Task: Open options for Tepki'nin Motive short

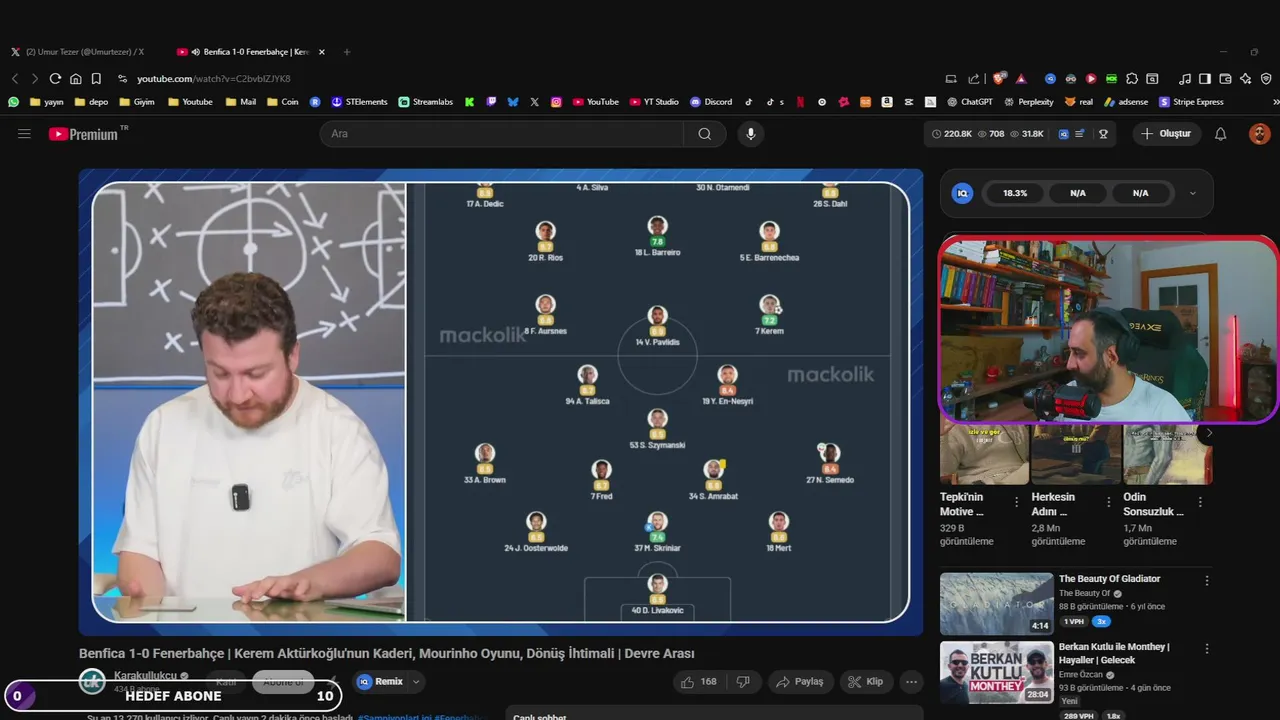Action: [1017, 502]
